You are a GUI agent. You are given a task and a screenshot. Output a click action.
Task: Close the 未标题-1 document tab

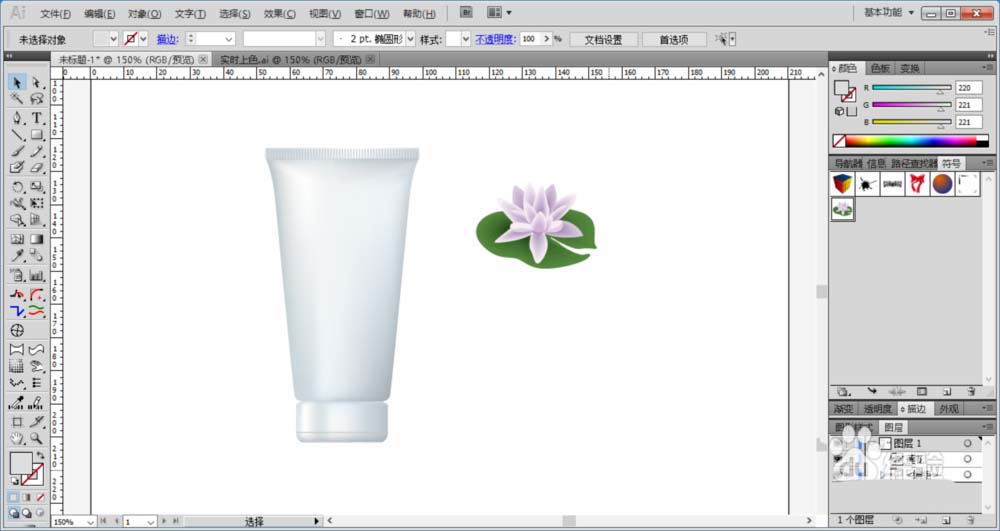pyautogui.click(x=203, y=59)
